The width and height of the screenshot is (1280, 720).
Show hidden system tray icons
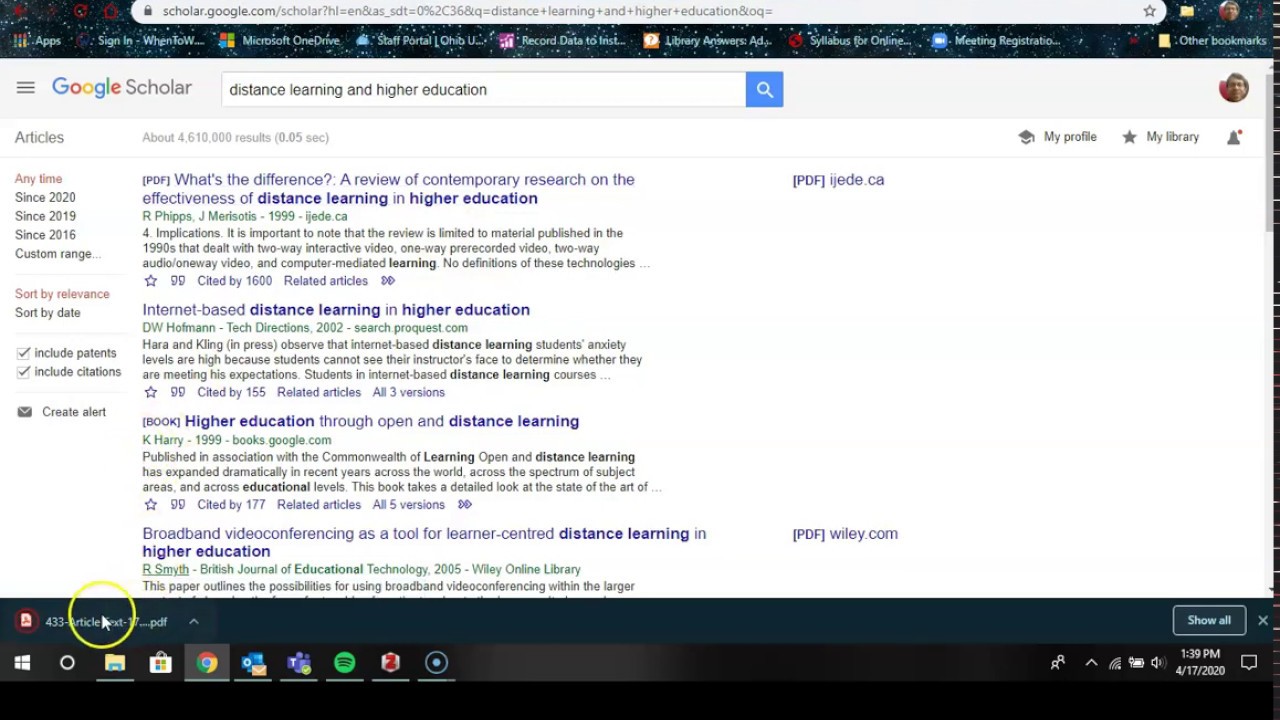click(x=1091, y=662)
